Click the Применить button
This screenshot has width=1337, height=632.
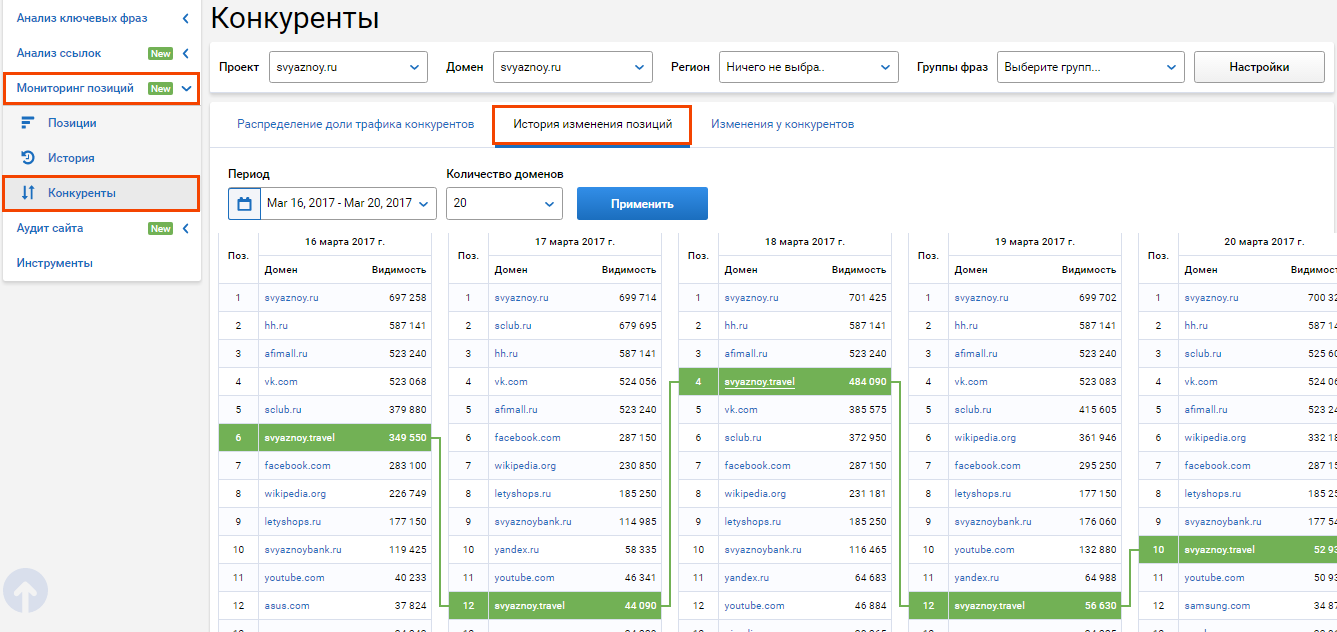pyautogui.click(x=642, y=204)
